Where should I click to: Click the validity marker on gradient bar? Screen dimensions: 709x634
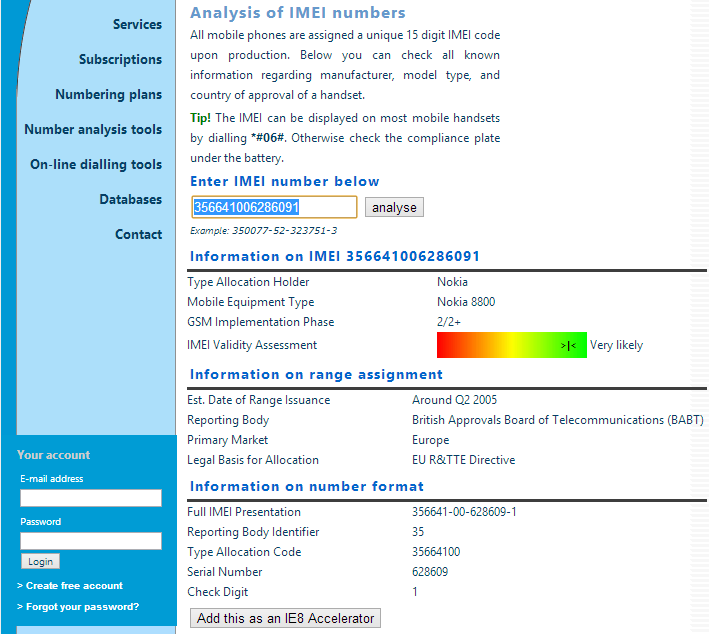coord(568,346)
